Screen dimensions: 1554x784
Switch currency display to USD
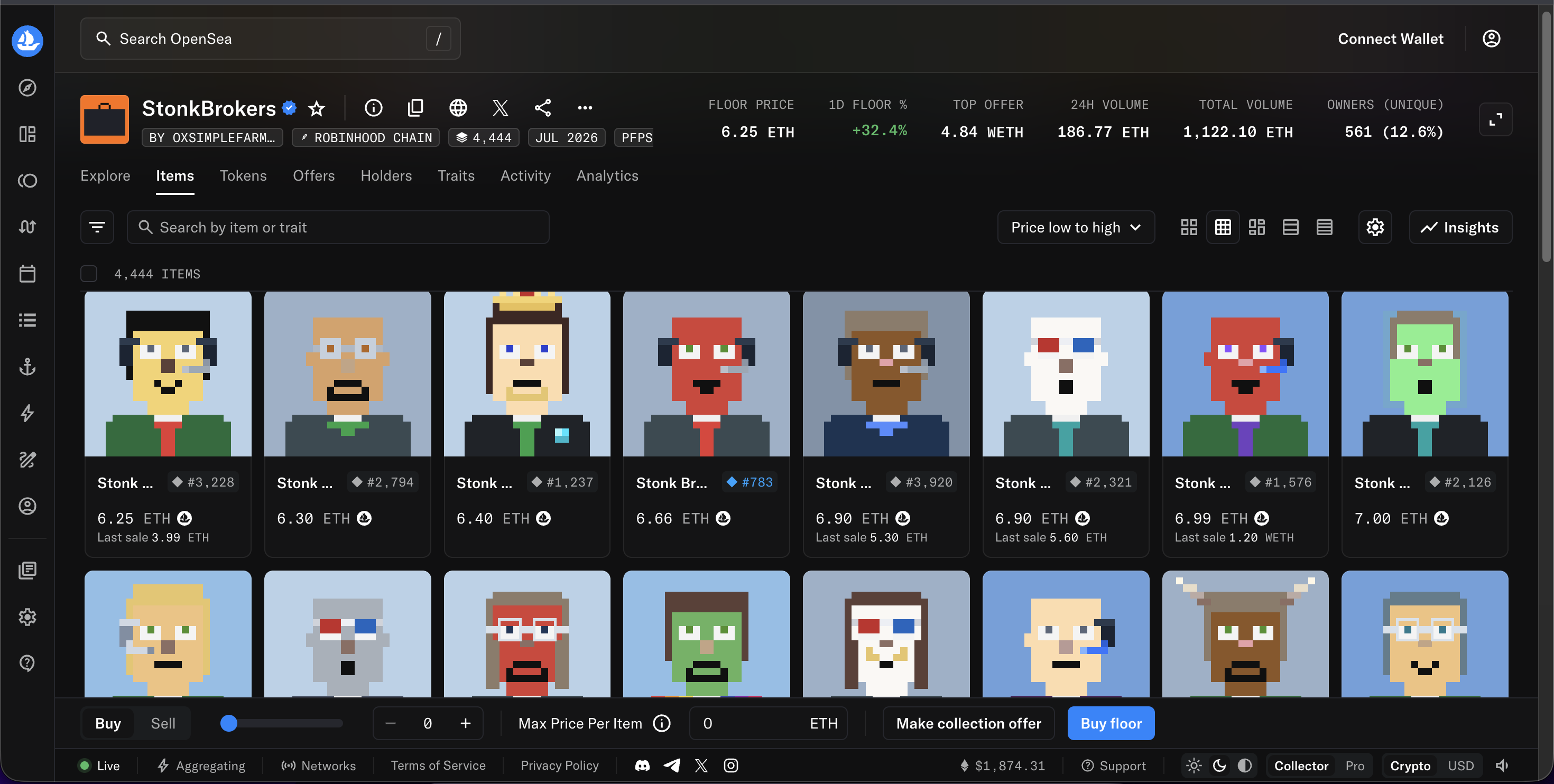[1460, 766]
